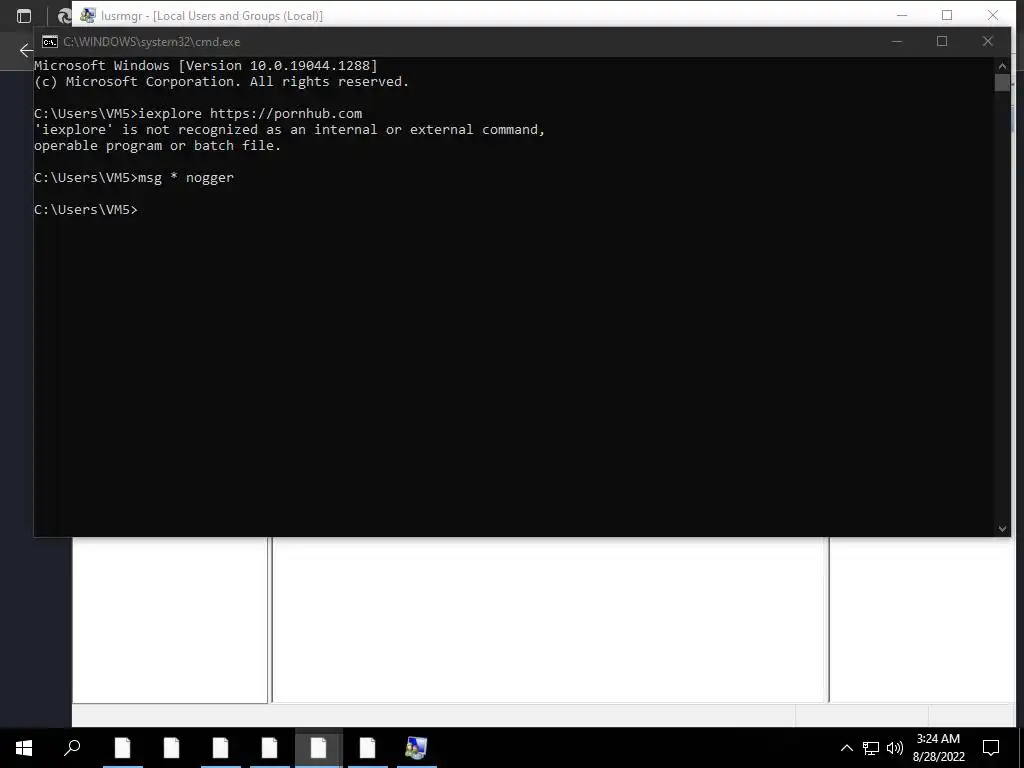Open network status tray icon
Image resolution: width=1024 pixels, height=768 pixels.
(x=871, y=748)
